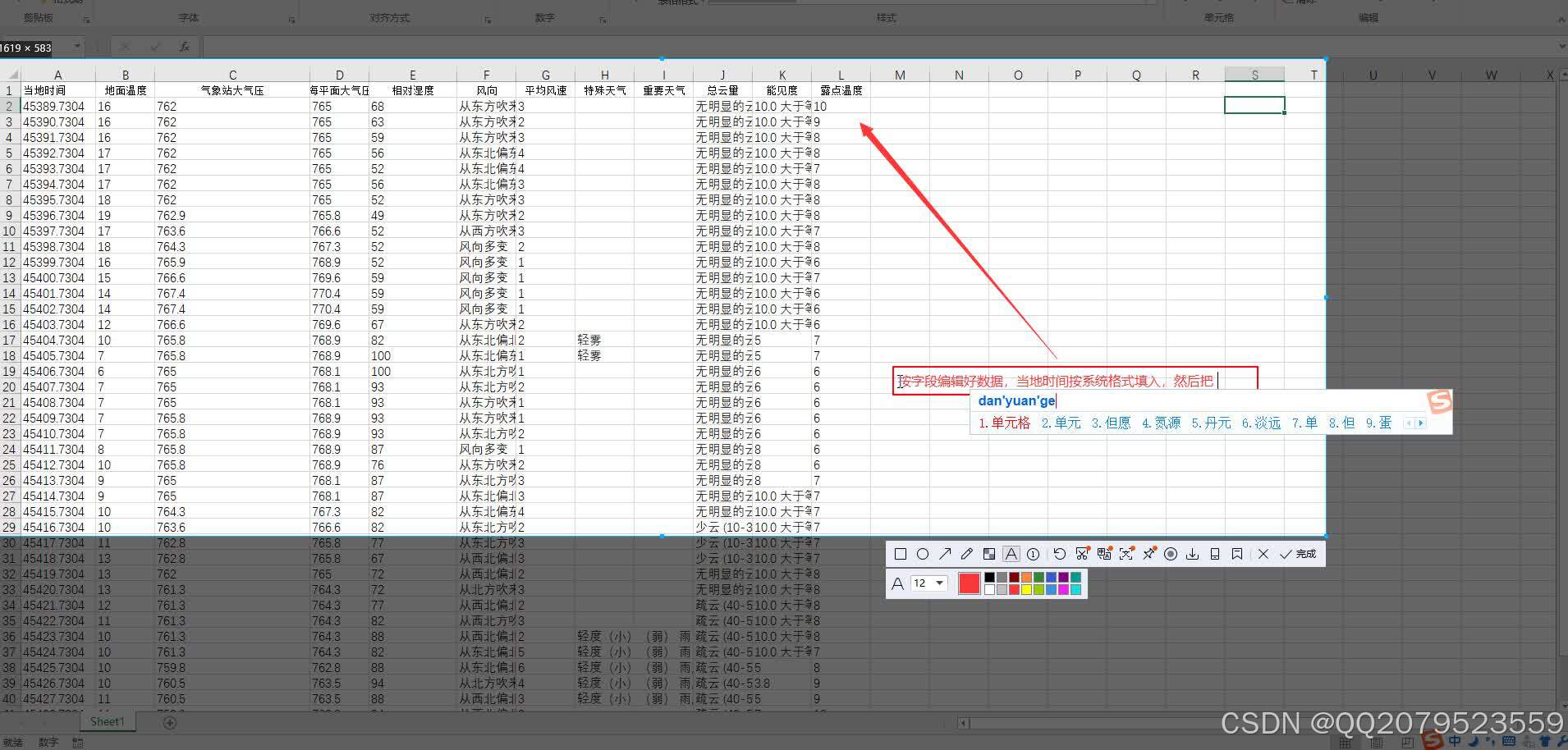Select the arrow drawing tool
The height and width of the screenshot is (750, 1568).
[x=945, y=554]
